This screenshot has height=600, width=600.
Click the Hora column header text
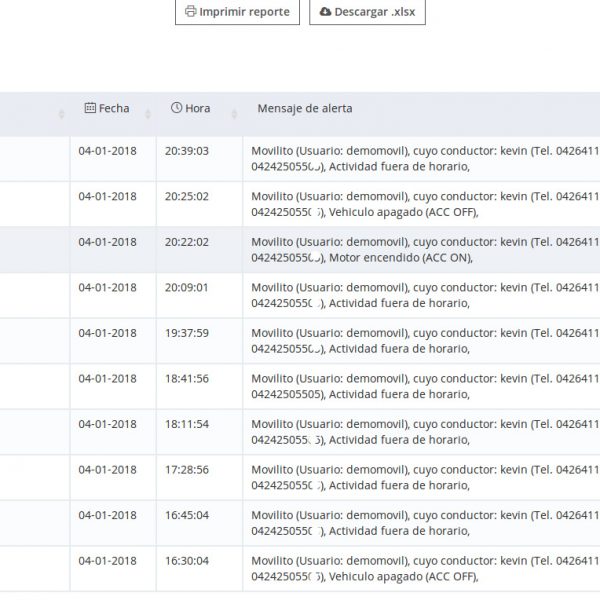197,108
